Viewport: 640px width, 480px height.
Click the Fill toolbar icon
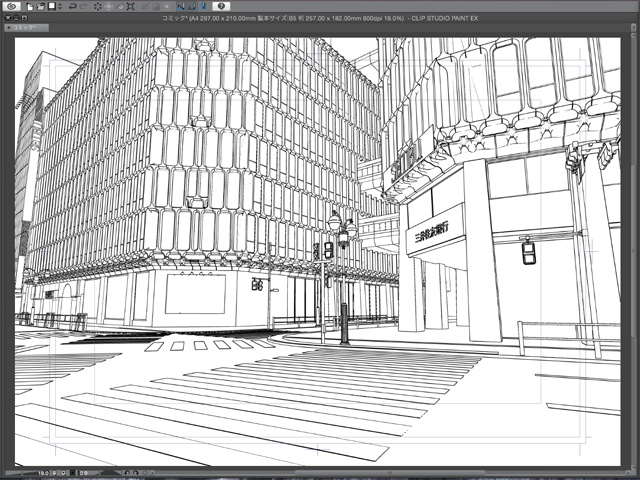119,7
